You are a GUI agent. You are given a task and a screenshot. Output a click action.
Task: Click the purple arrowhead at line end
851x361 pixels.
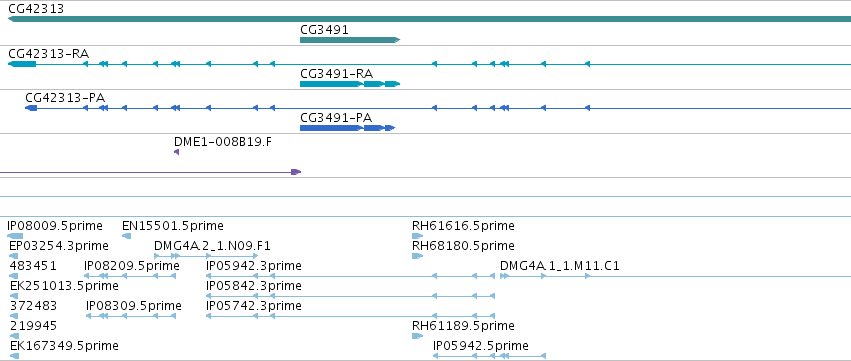296,172
